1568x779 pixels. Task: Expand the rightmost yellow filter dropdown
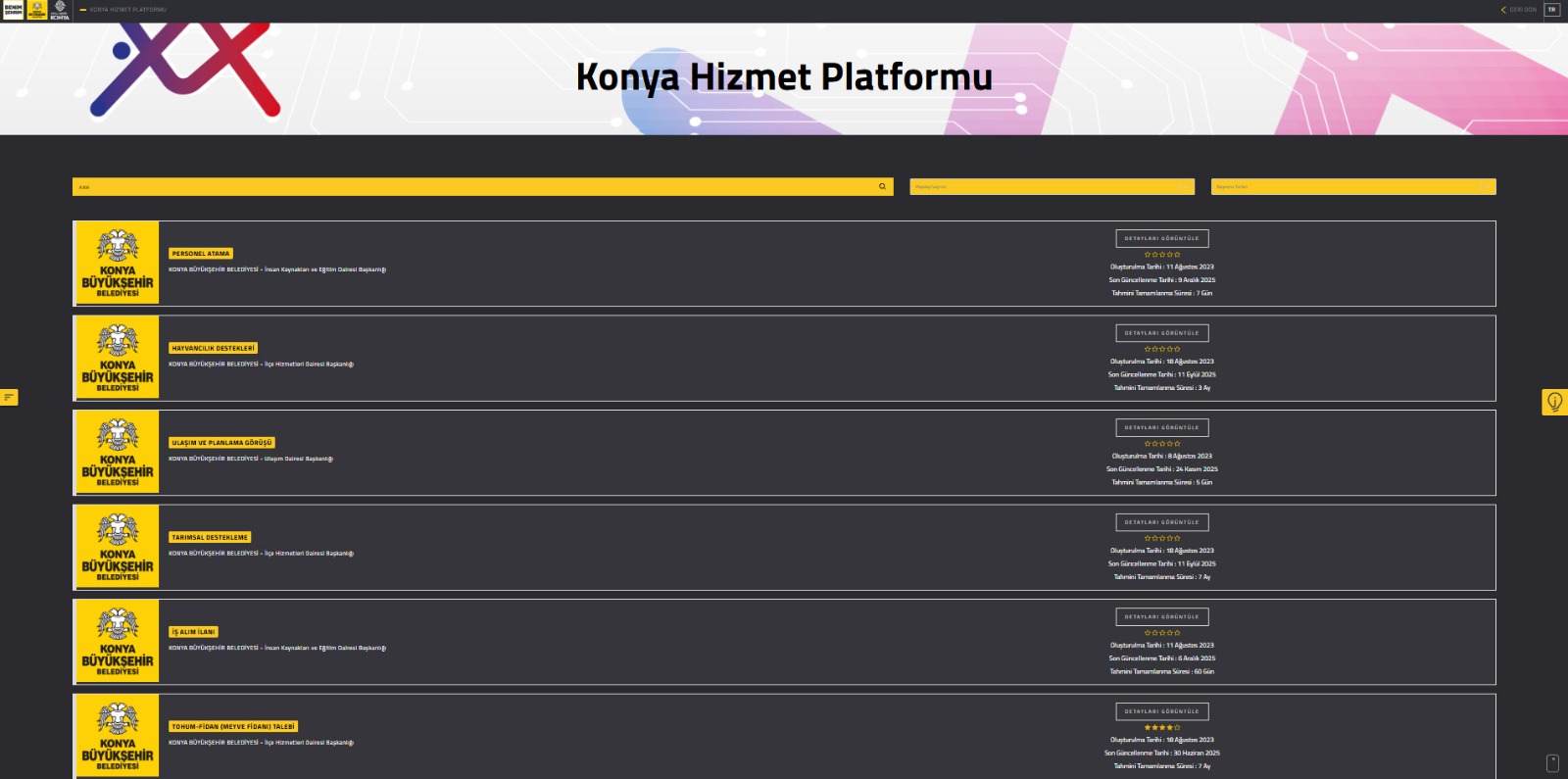[x=1352, y=186]
